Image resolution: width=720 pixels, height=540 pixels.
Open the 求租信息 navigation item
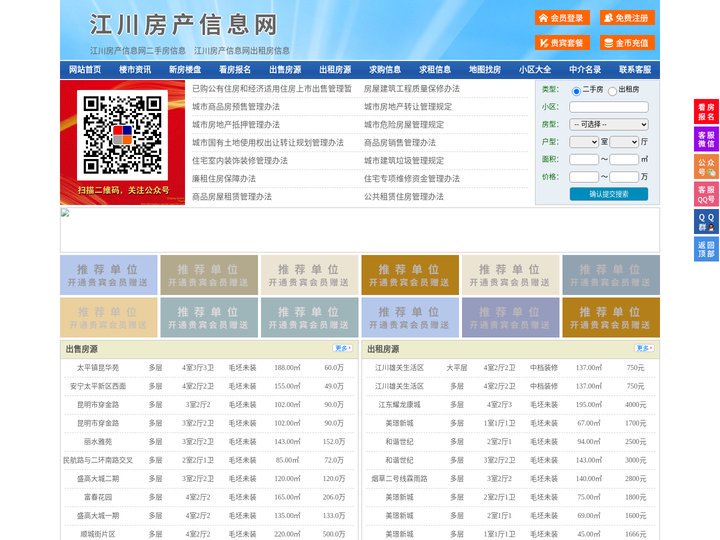click(435, 70)
